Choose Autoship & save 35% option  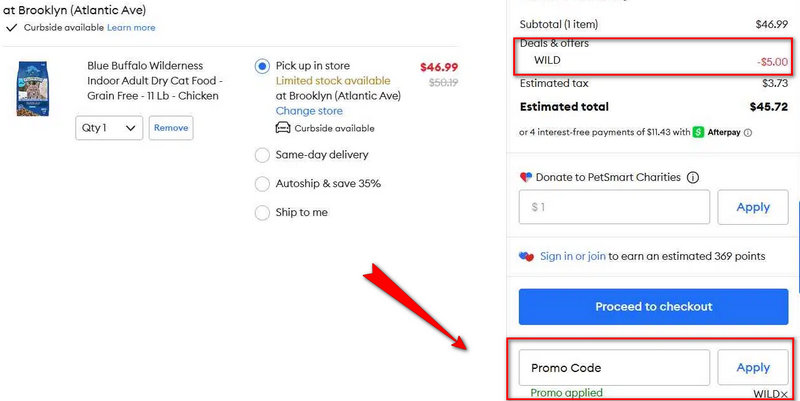[x=262, y=184]
